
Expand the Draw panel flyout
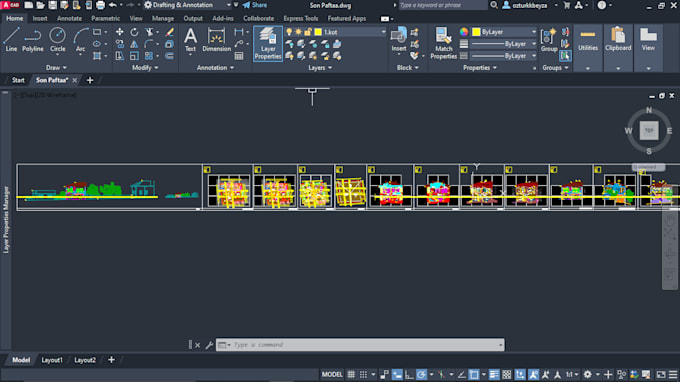coord(56,68)
